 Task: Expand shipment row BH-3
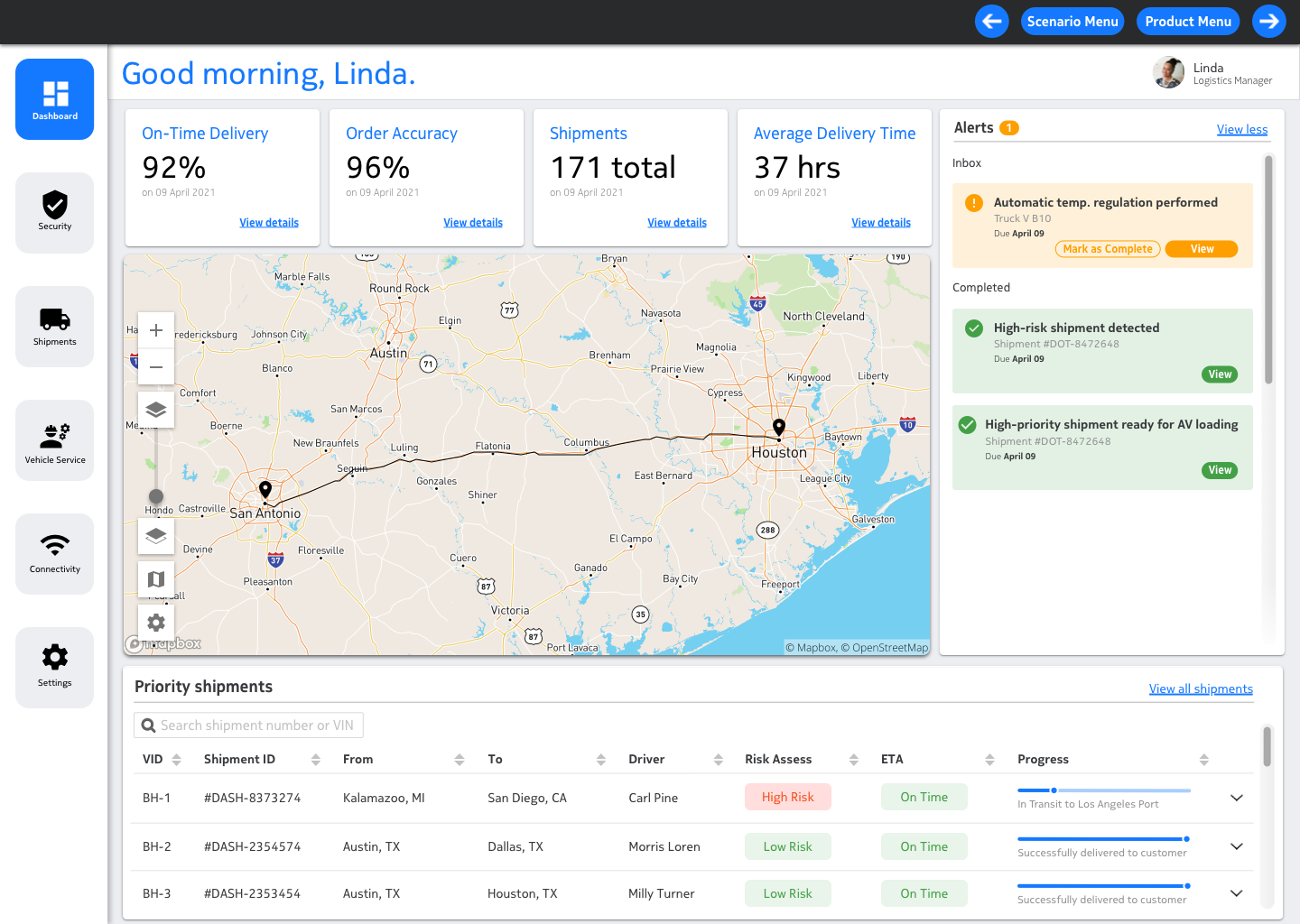pos(1237,893)
